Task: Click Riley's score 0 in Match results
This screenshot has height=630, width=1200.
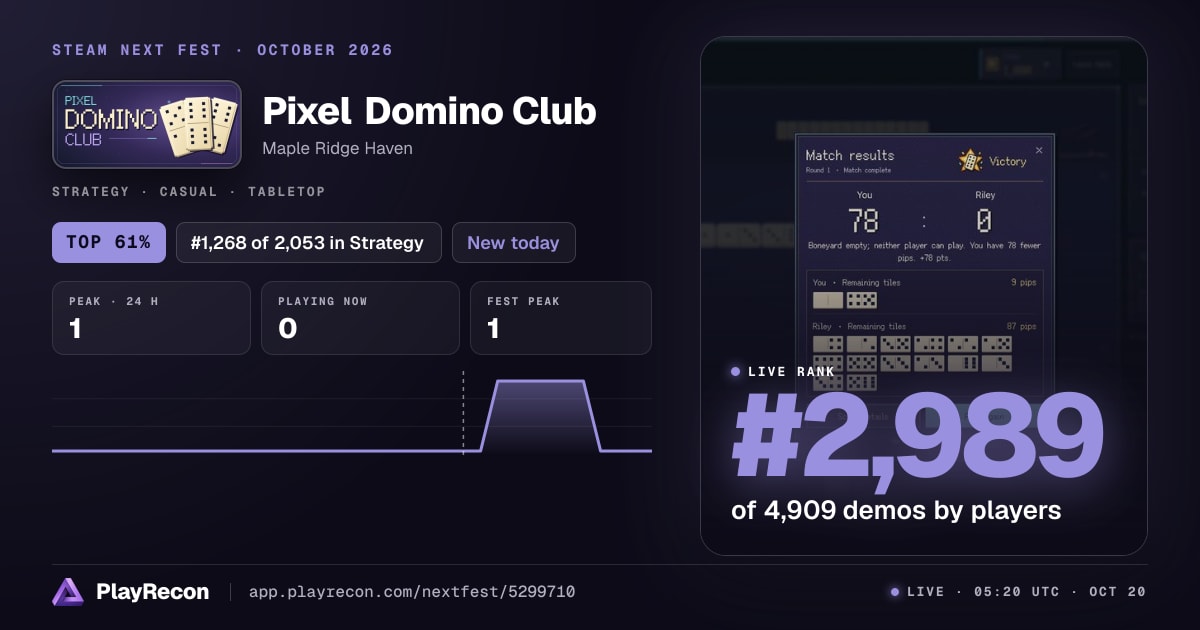Action: (x=984, y=220)
